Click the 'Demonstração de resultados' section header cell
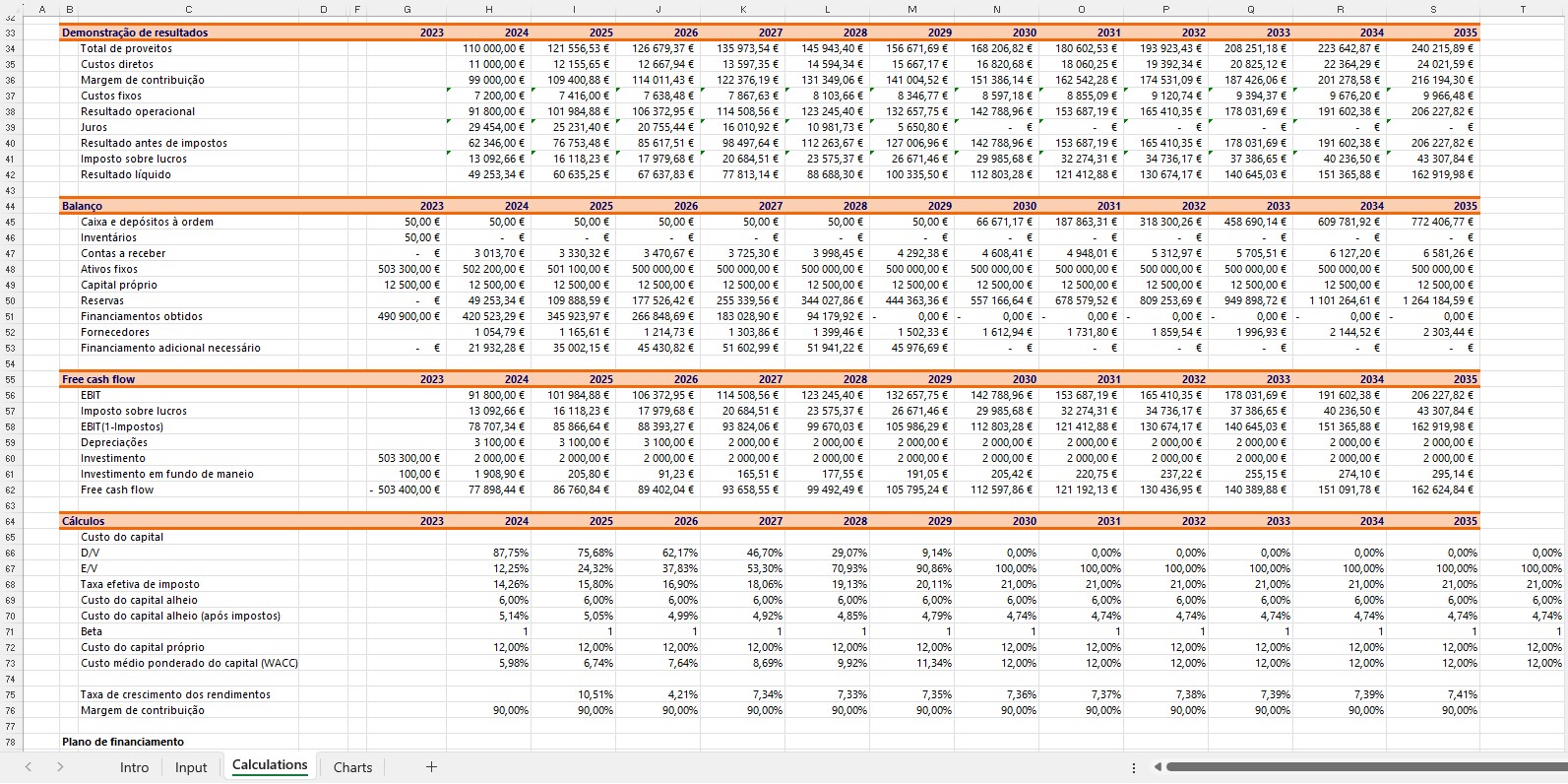This screenshot has height=784, width=1568. click(x=135, y=33)
